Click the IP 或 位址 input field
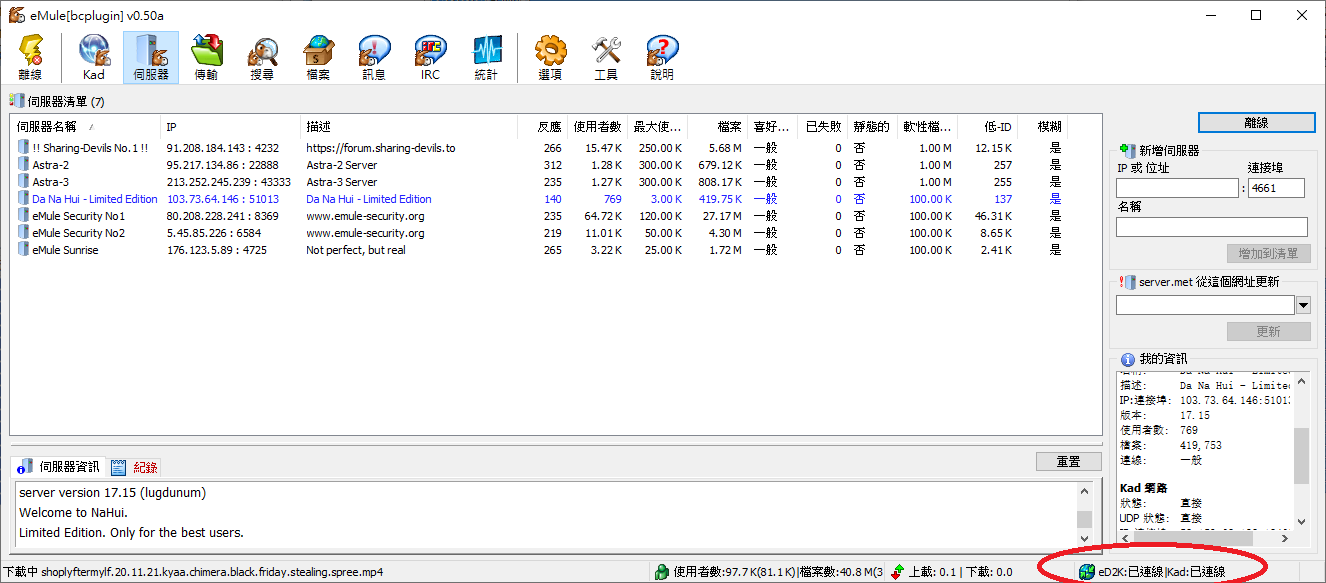1326x583 pixels. click(x=1177, y=188)
